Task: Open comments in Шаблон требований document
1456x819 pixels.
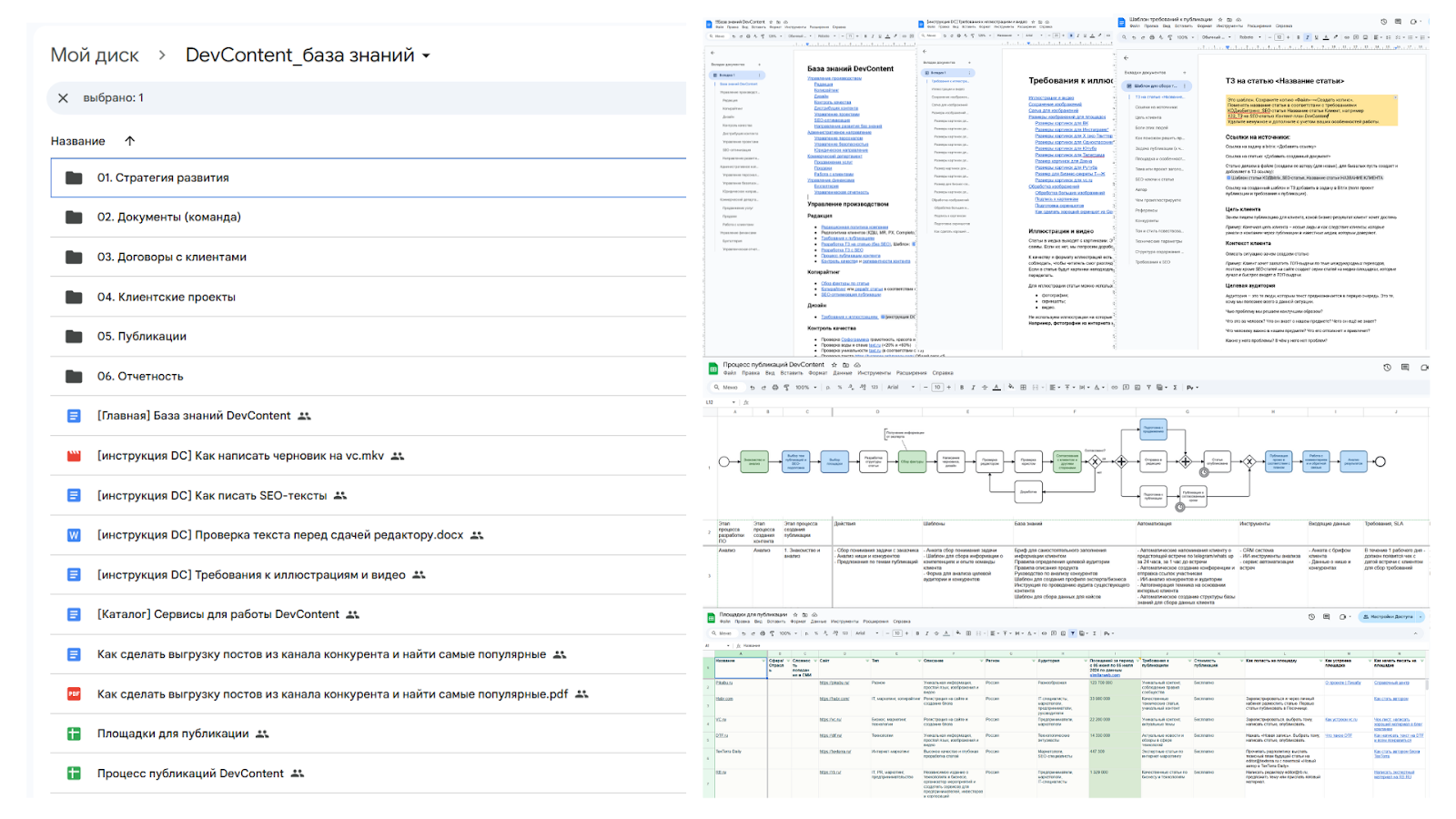Action: (1398, 22)
